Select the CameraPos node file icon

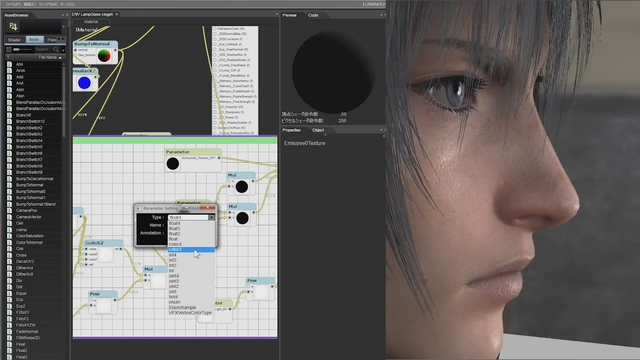point(9,211)
